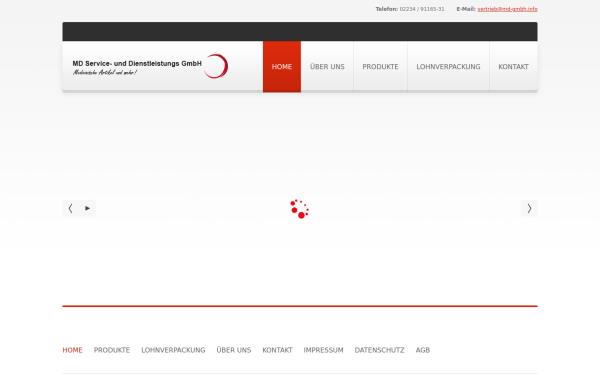Click the previous slide arrow
The image size is (600, 375).
click(70, 209)
